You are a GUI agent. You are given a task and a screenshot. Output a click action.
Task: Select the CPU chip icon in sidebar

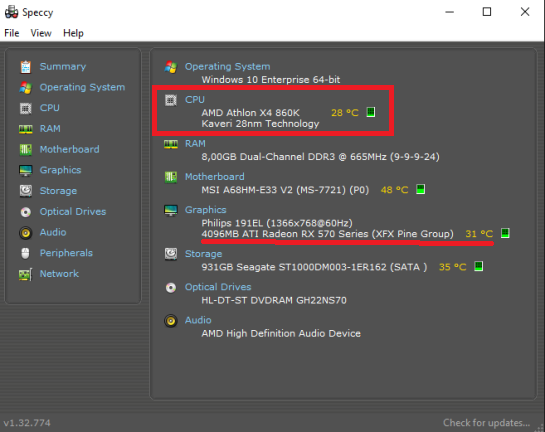(25, 108)
